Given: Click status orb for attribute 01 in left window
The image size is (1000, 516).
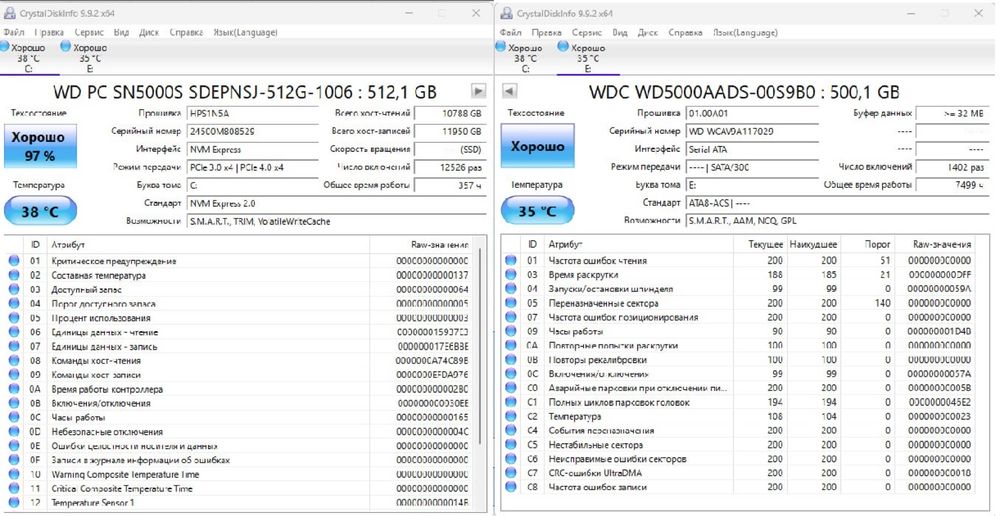Looking at the screenshot, I should point(14,261).
